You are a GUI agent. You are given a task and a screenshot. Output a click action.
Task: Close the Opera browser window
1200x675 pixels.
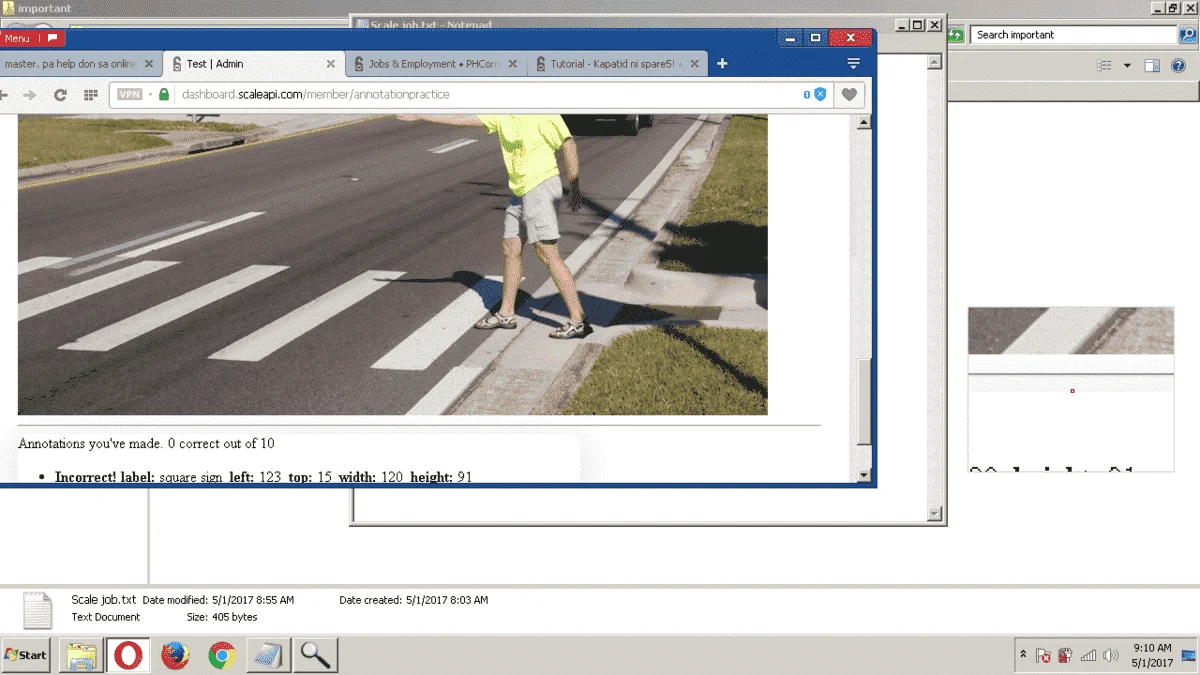click(851, 38)
